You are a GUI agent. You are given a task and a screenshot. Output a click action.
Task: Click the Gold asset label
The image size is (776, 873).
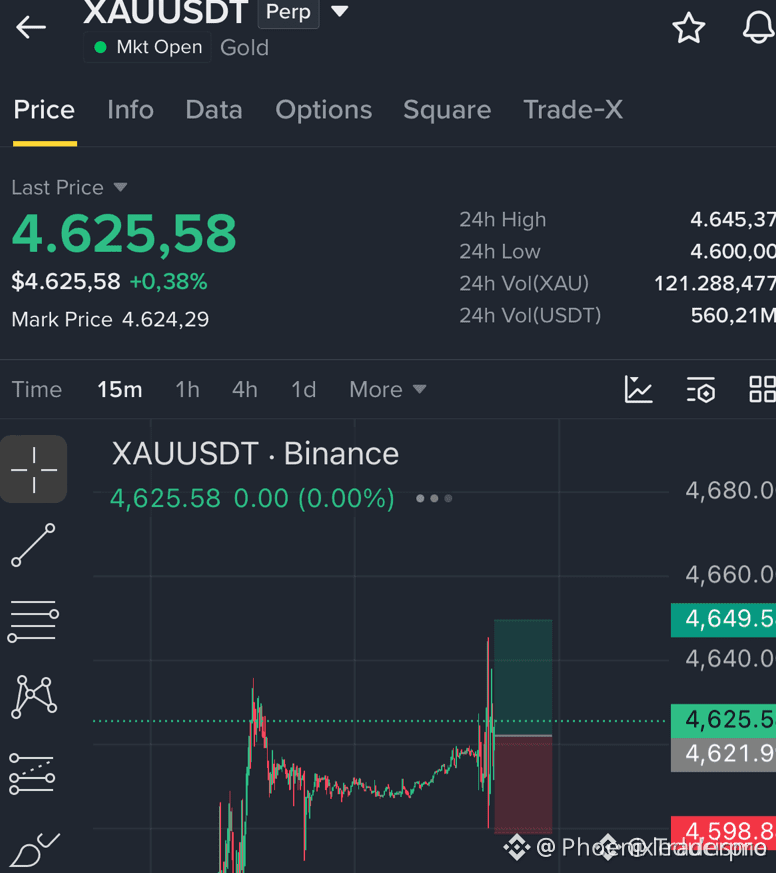click(244, 48)
